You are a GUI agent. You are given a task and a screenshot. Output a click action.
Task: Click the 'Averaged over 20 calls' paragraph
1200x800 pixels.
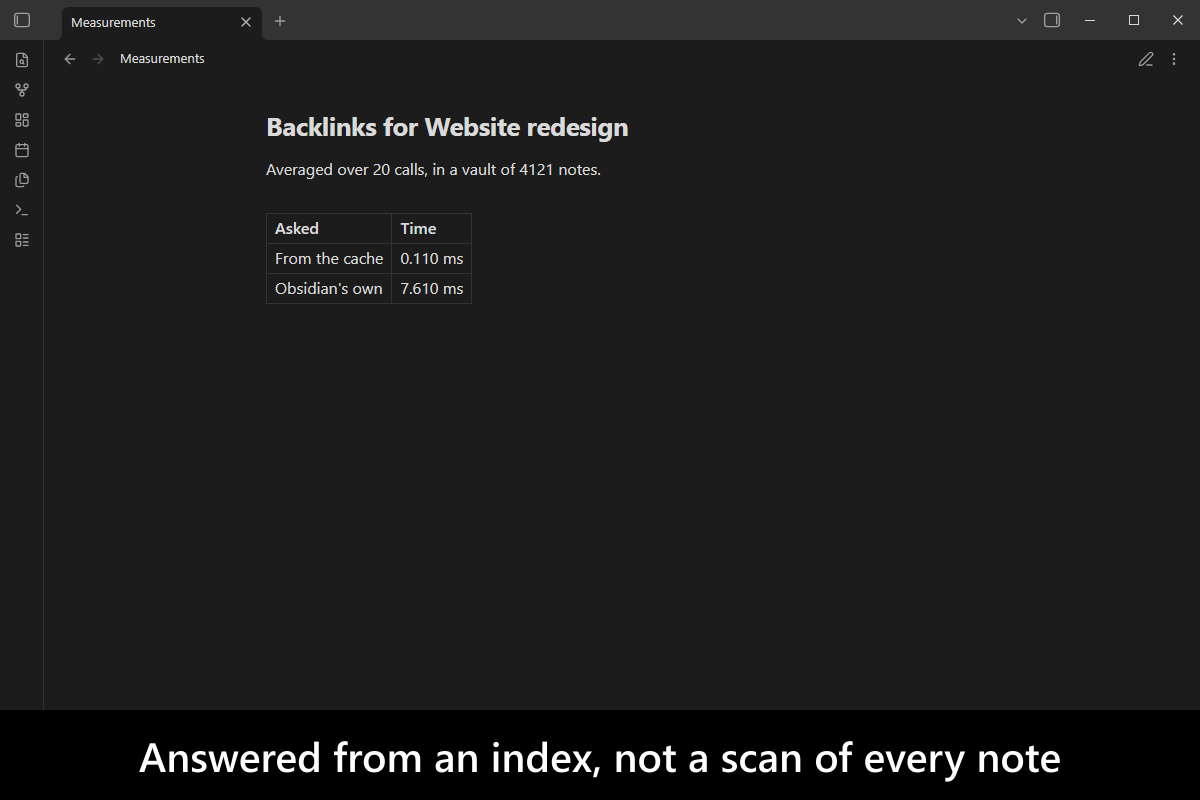click(433, 170)
